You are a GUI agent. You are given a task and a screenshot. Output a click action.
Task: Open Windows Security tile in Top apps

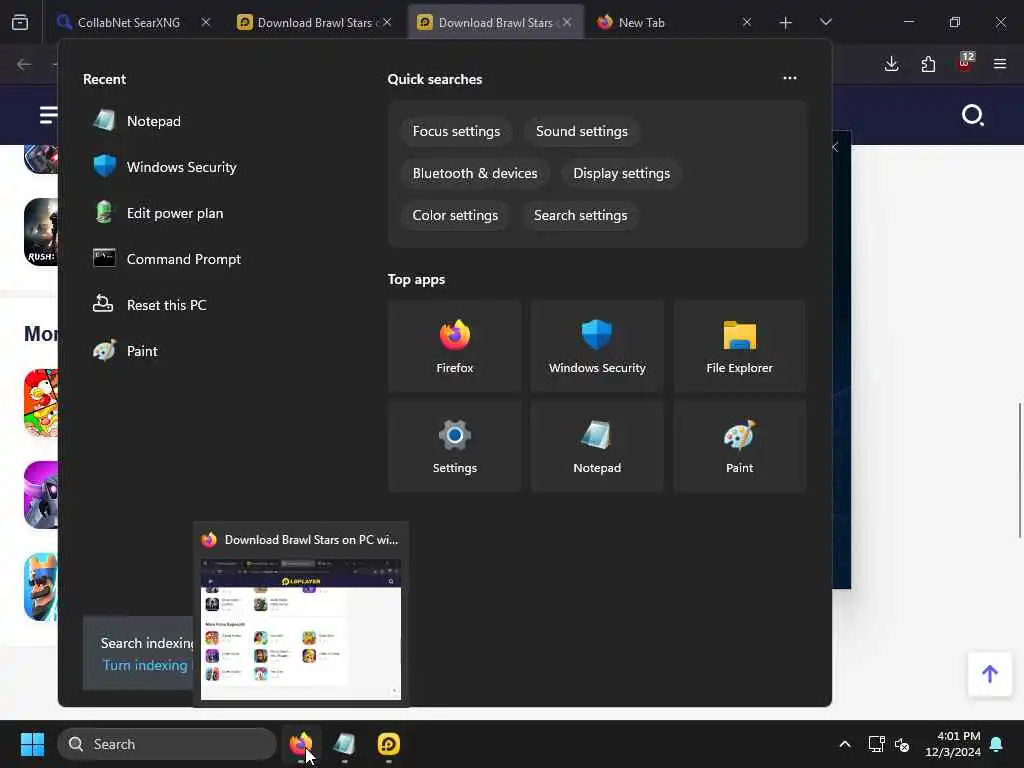point(597,346)
